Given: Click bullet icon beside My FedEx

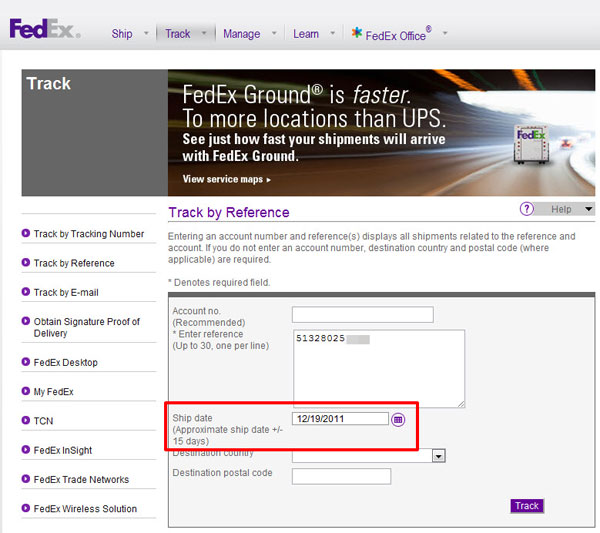Looking at the screenshot, I should click(x=26, y=391).
